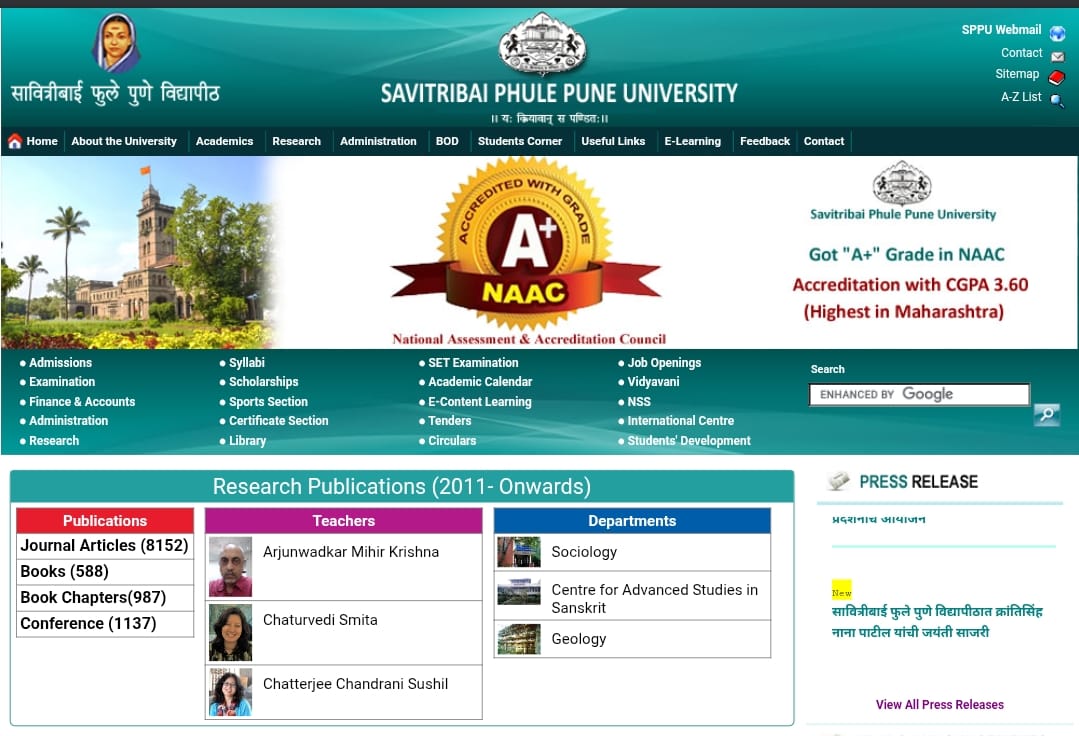1079x736 pixels.
Task: Click the A-Z List magnifier icon
Action: tap(1057, 100)
